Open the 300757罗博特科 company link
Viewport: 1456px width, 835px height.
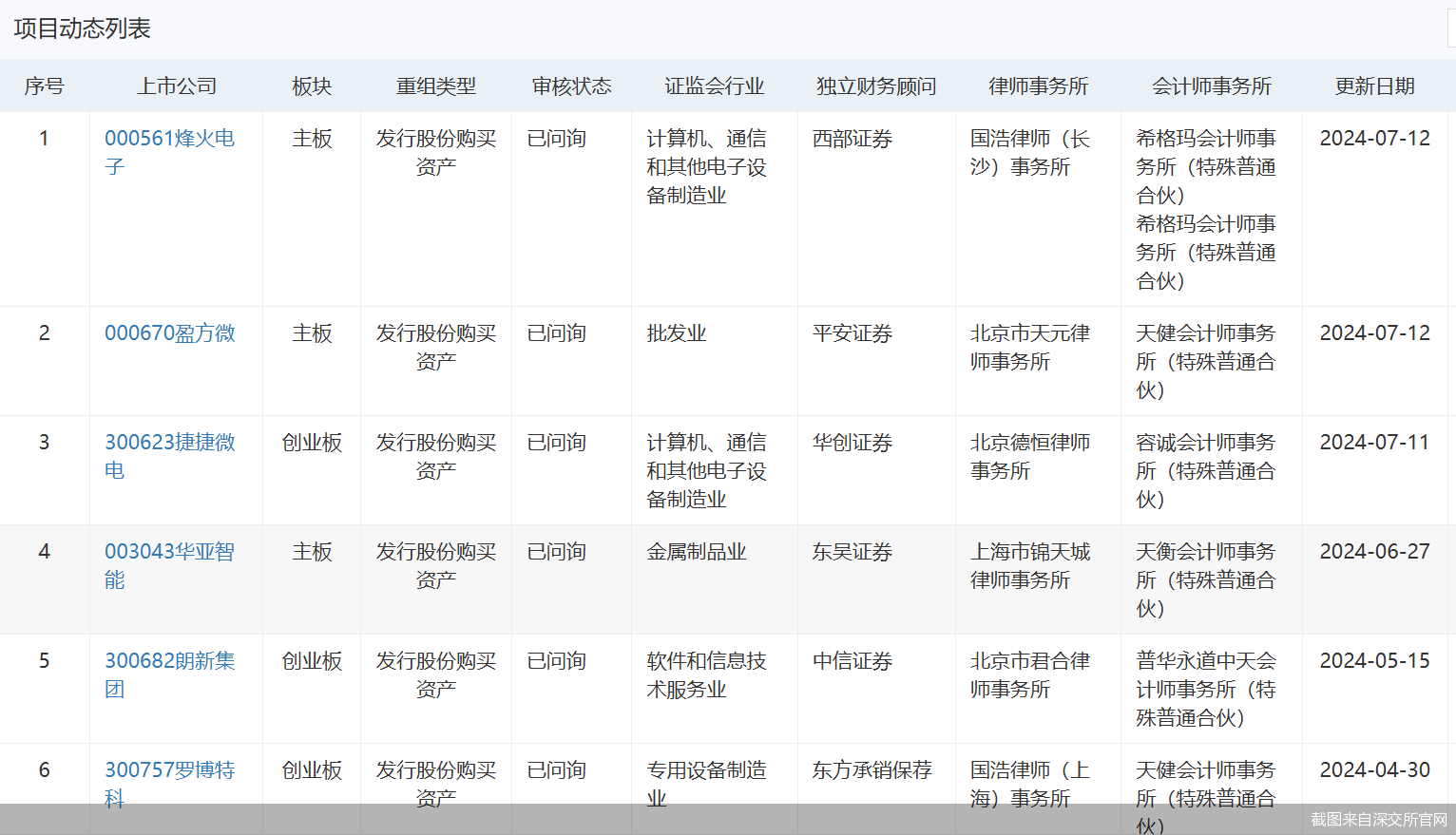pyautogui.click(x=169, y=784)
